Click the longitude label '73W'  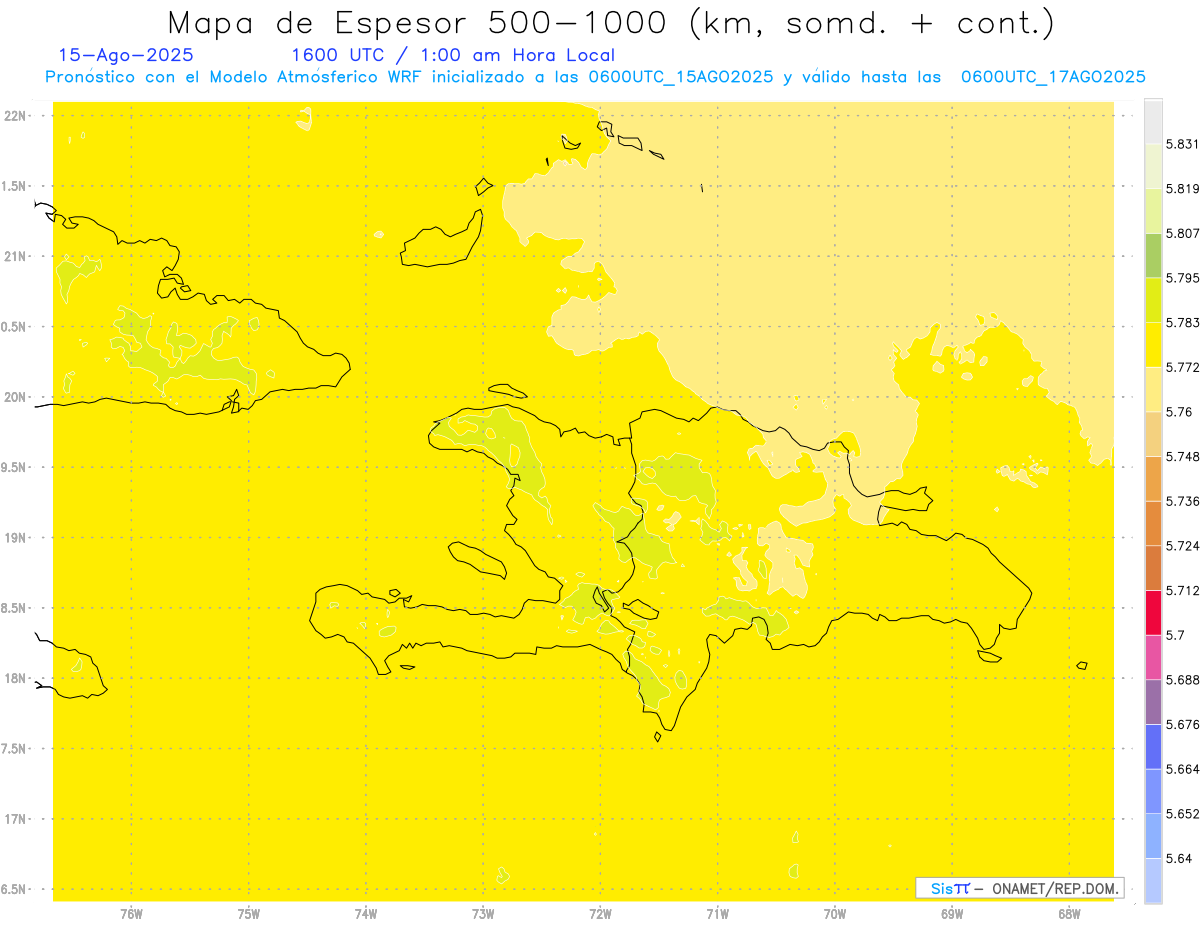(483, 914)
